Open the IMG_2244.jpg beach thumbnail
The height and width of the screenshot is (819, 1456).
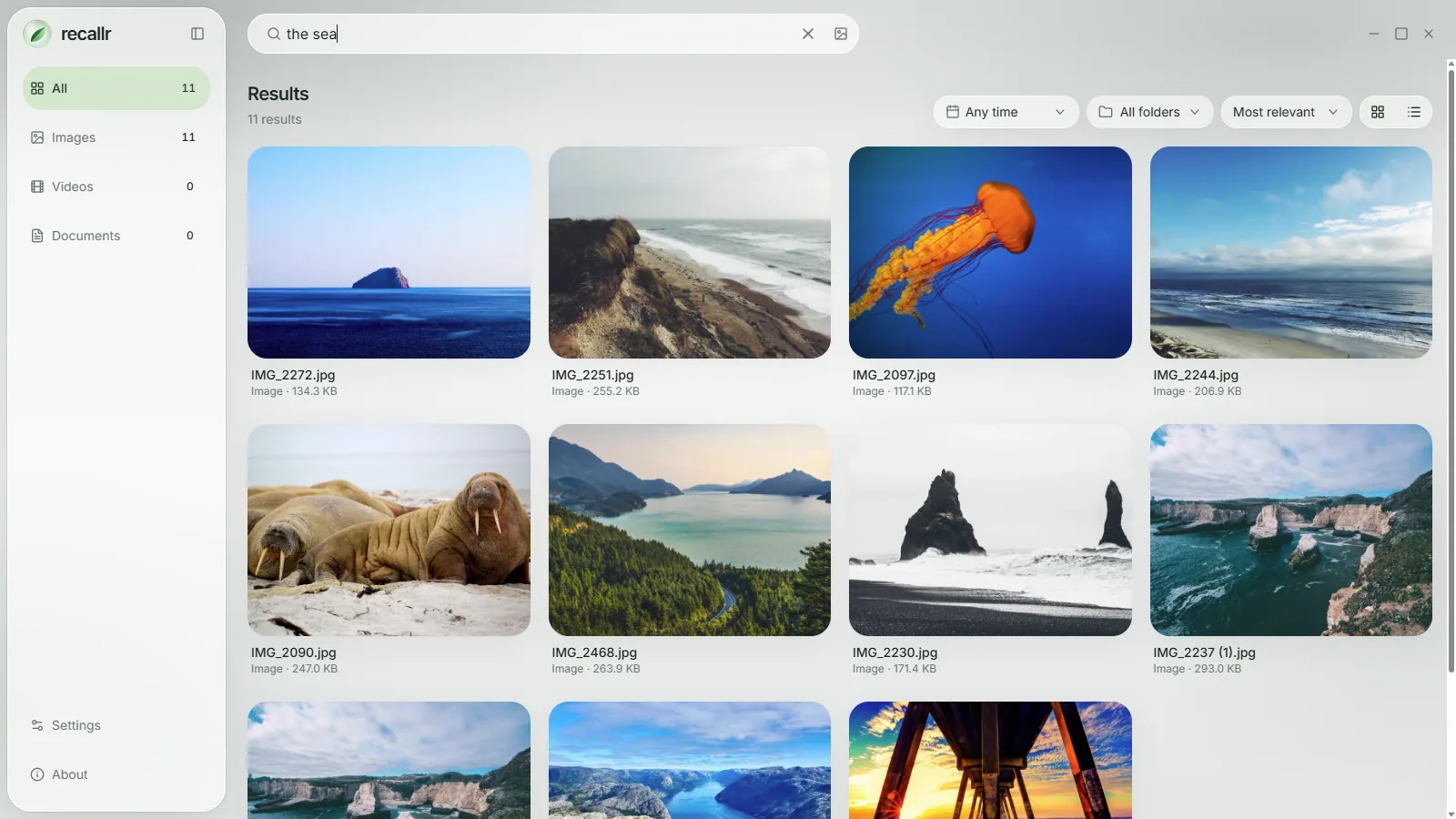(x=1291, y=252)
